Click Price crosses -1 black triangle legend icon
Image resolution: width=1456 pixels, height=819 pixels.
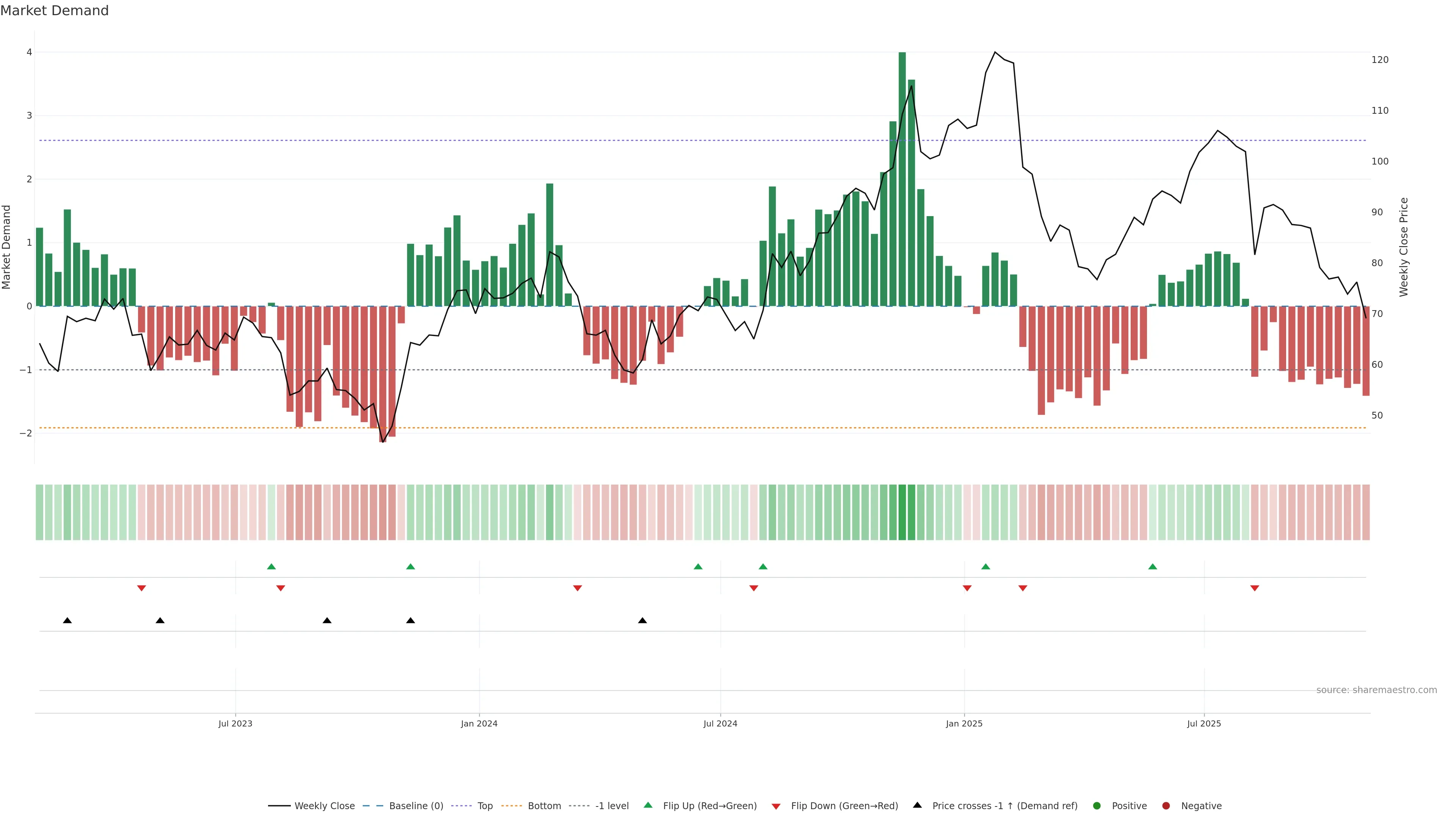(917, 805)
